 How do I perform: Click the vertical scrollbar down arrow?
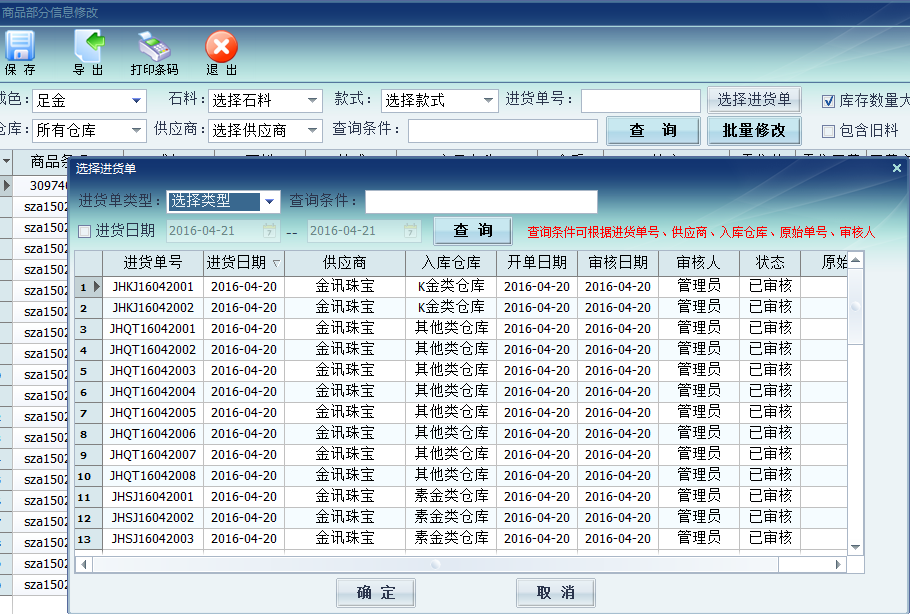[x=856, y=547]
